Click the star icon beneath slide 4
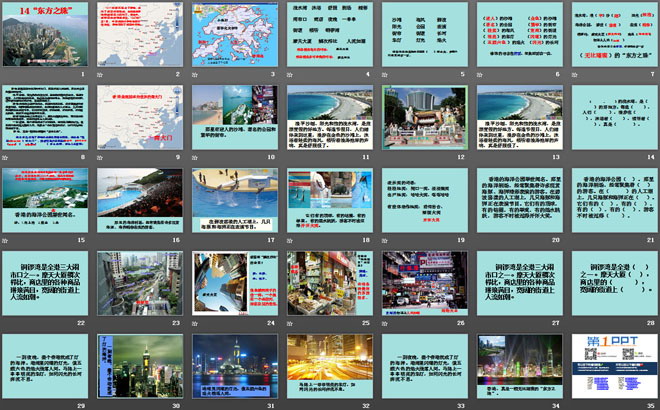This screenshot has width=660, height=410. [290, 74]
